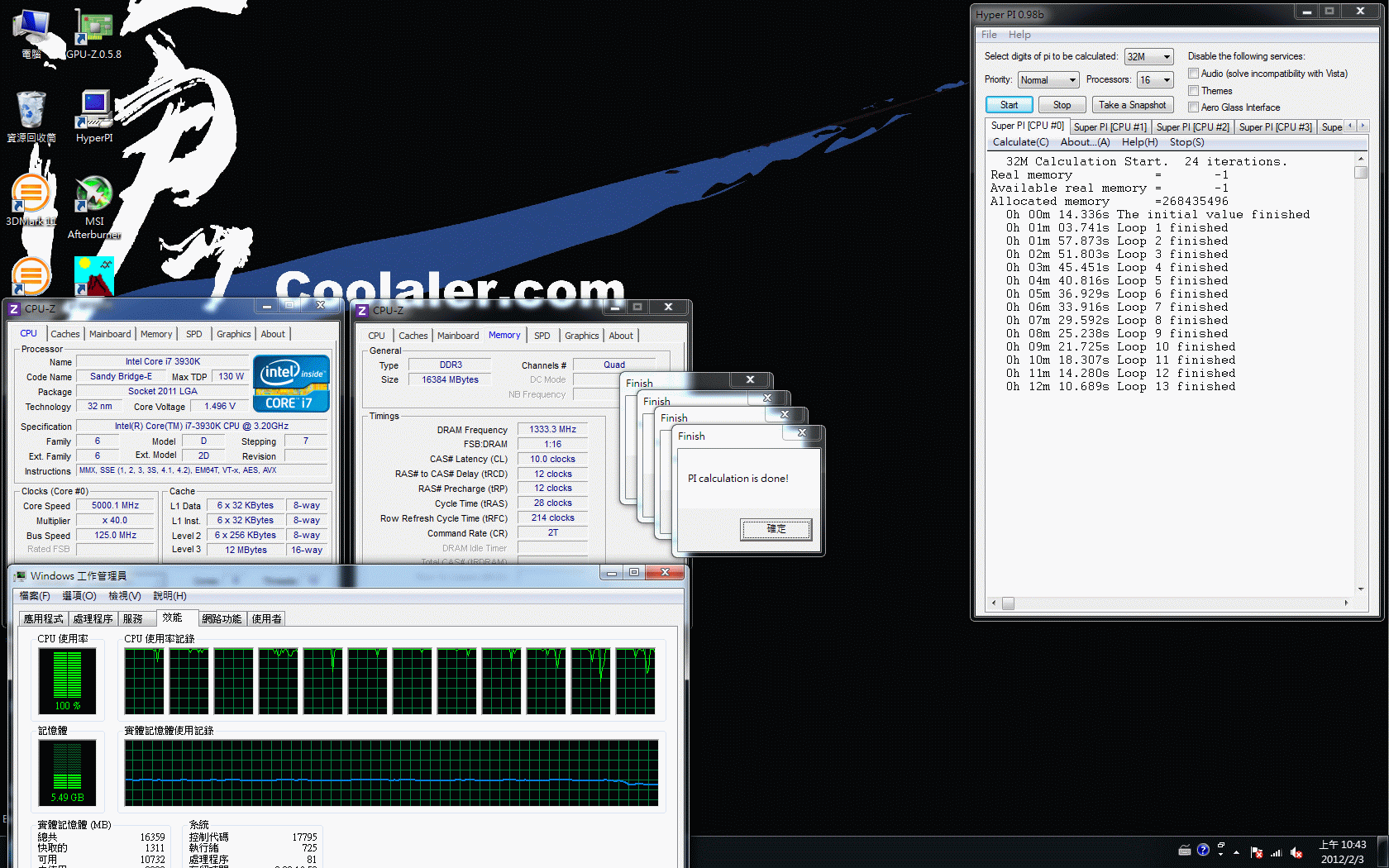Switch to Caches tab in left CPU-Z window
Image resolution: width=1389 pixels, height=868 pixels.
coord(65,334)
